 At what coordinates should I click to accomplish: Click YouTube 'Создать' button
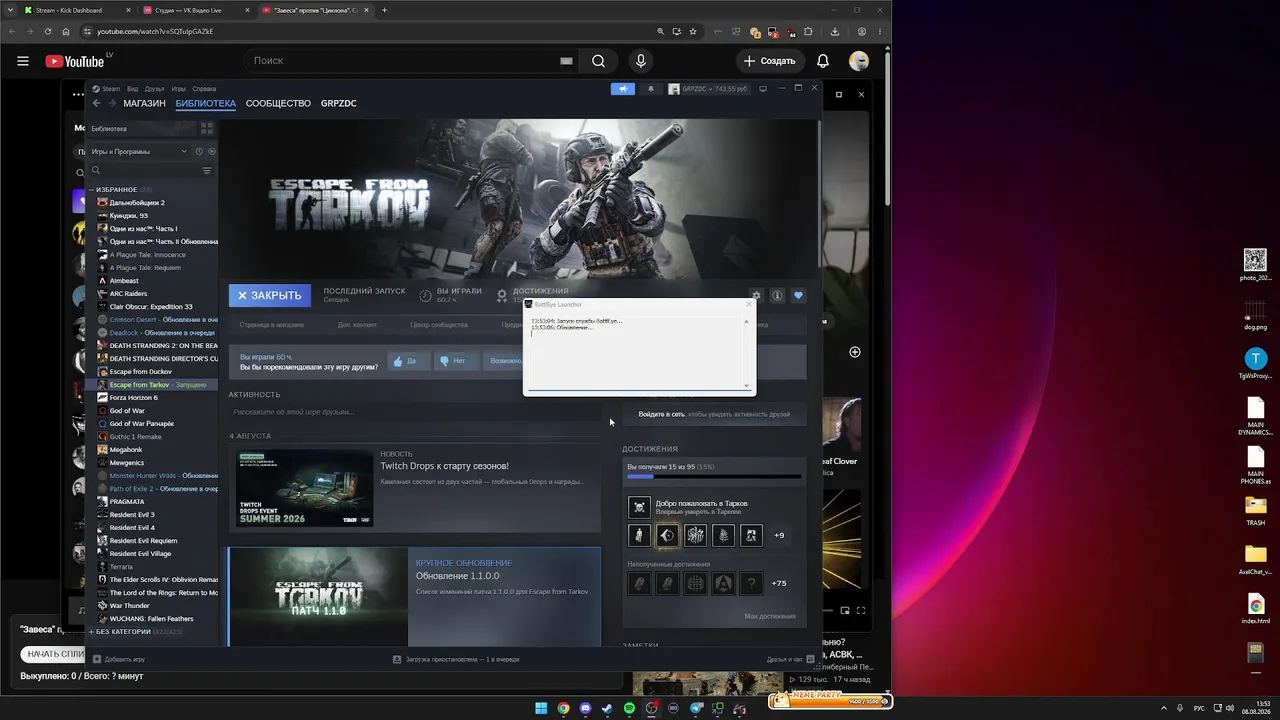tap(770, 61)
